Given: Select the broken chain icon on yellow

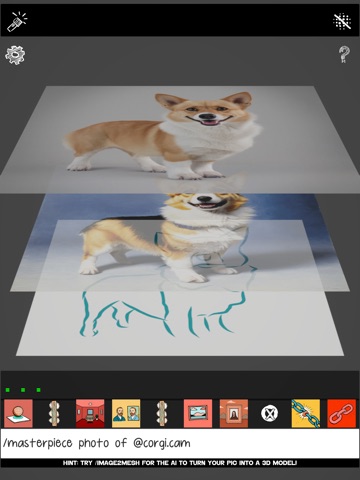Looking at the screenshot, I should tap(306, 413).
